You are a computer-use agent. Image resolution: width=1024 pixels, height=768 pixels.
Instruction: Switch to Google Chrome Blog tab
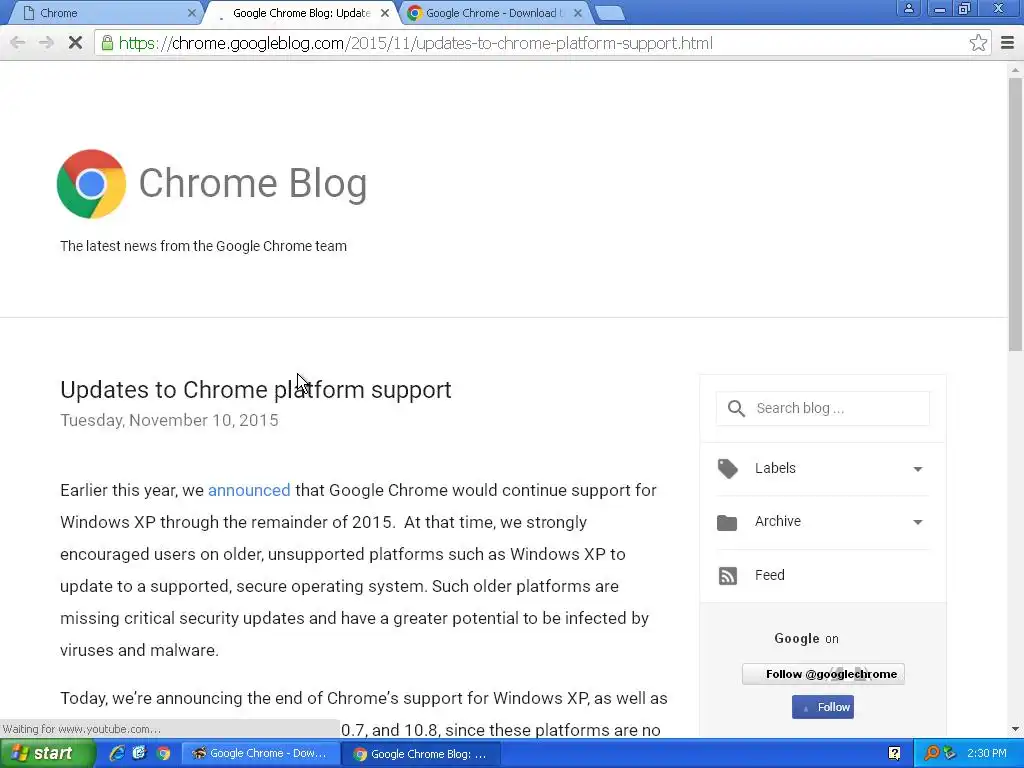[x=300, y=13]
